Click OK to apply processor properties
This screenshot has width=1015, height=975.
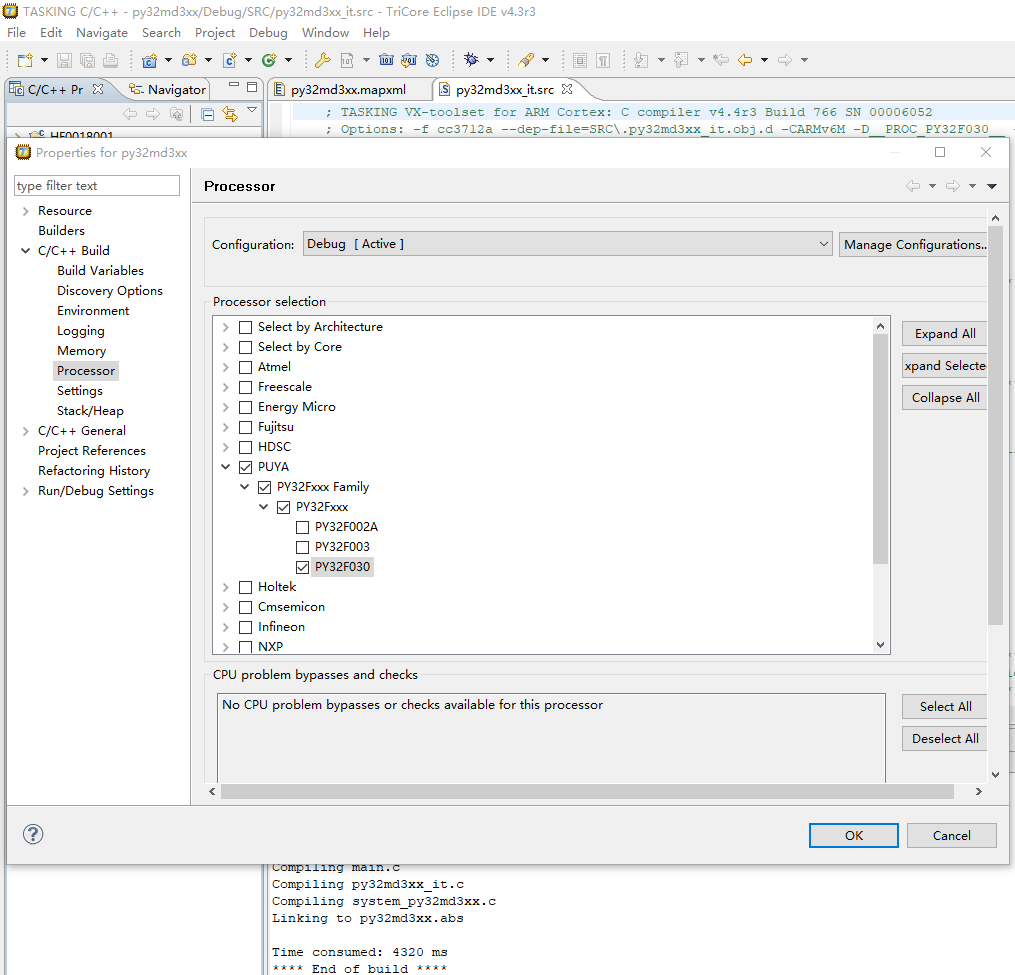853,835
